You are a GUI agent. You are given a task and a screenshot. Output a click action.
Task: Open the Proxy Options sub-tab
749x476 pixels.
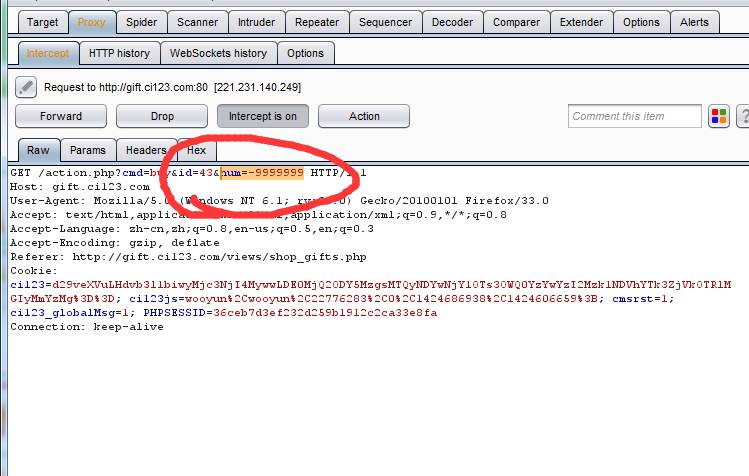click(305, 53)
